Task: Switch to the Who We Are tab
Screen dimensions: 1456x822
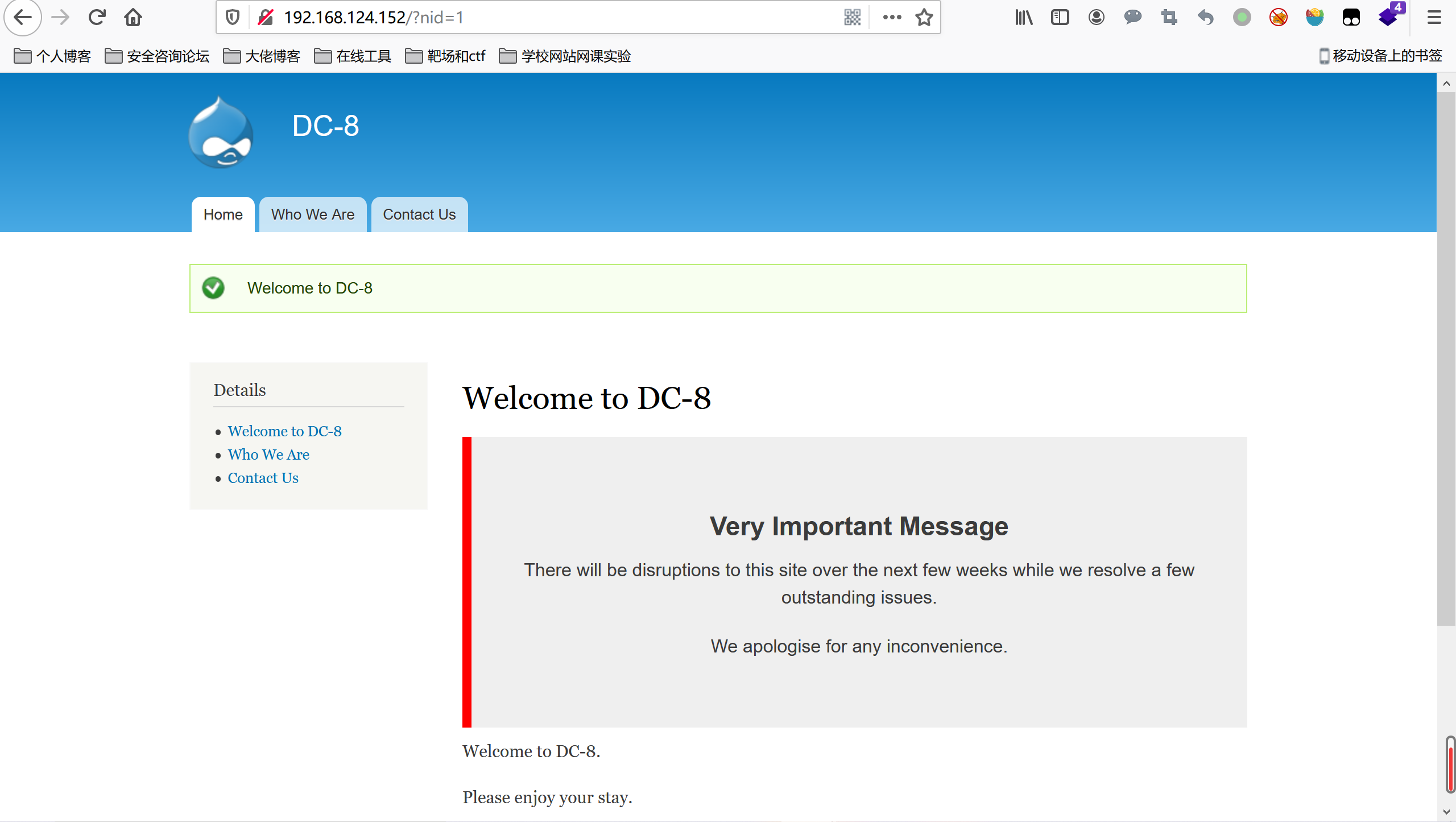Action: click(x=313, y=214)
